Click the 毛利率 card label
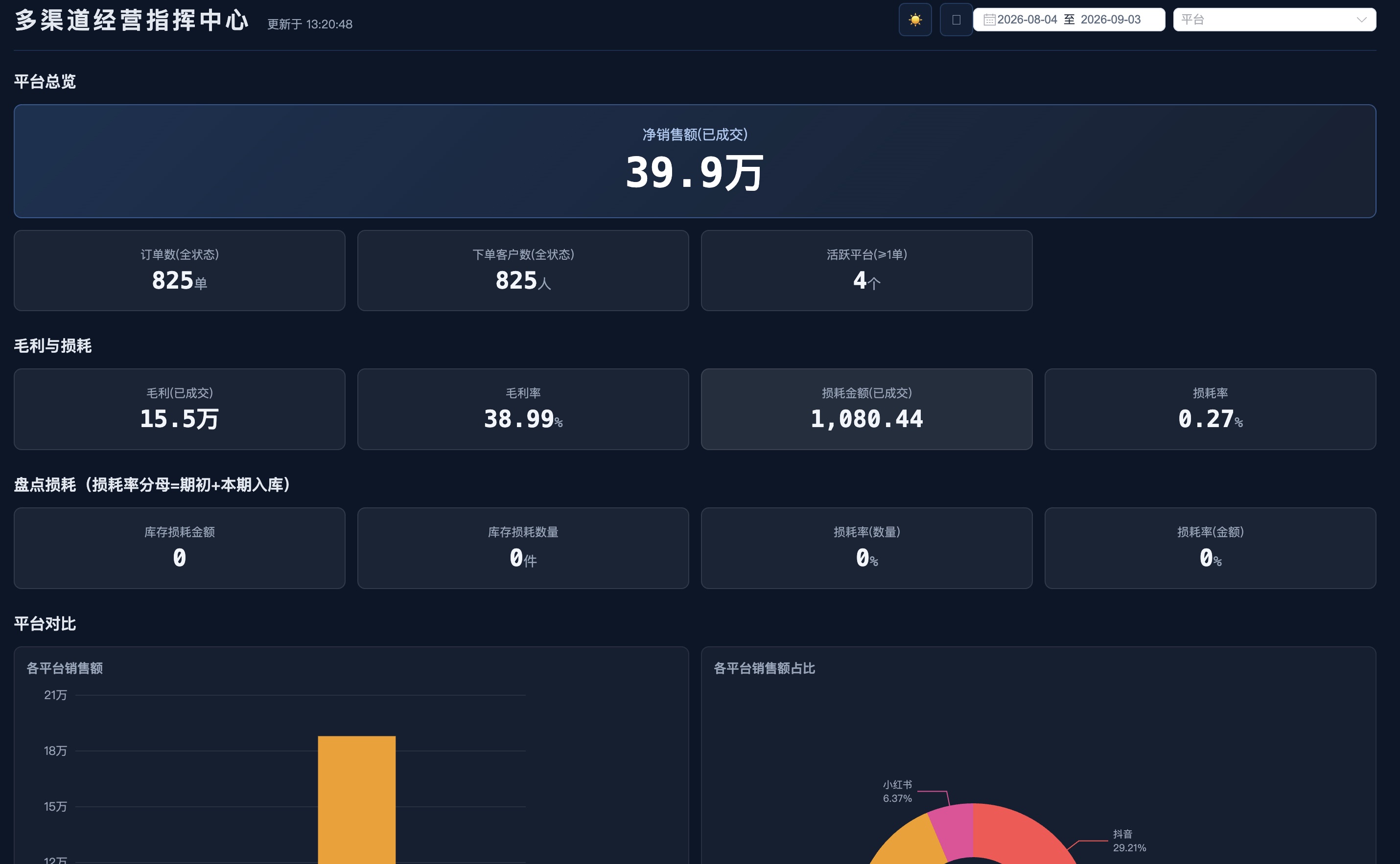 click(x=523, y=393)
